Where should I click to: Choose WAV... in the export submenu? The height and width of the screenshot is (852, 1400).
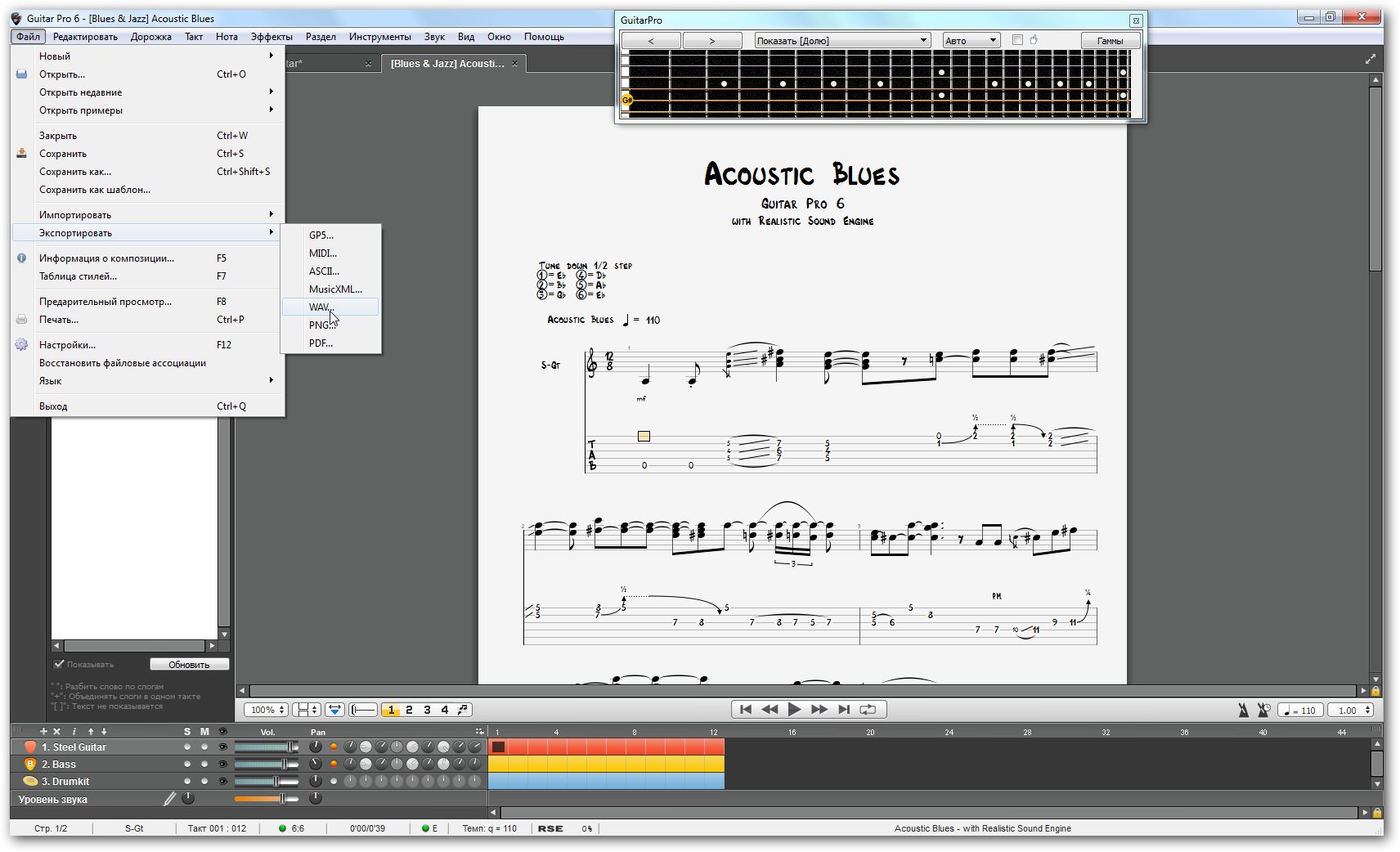pos(330,307)
